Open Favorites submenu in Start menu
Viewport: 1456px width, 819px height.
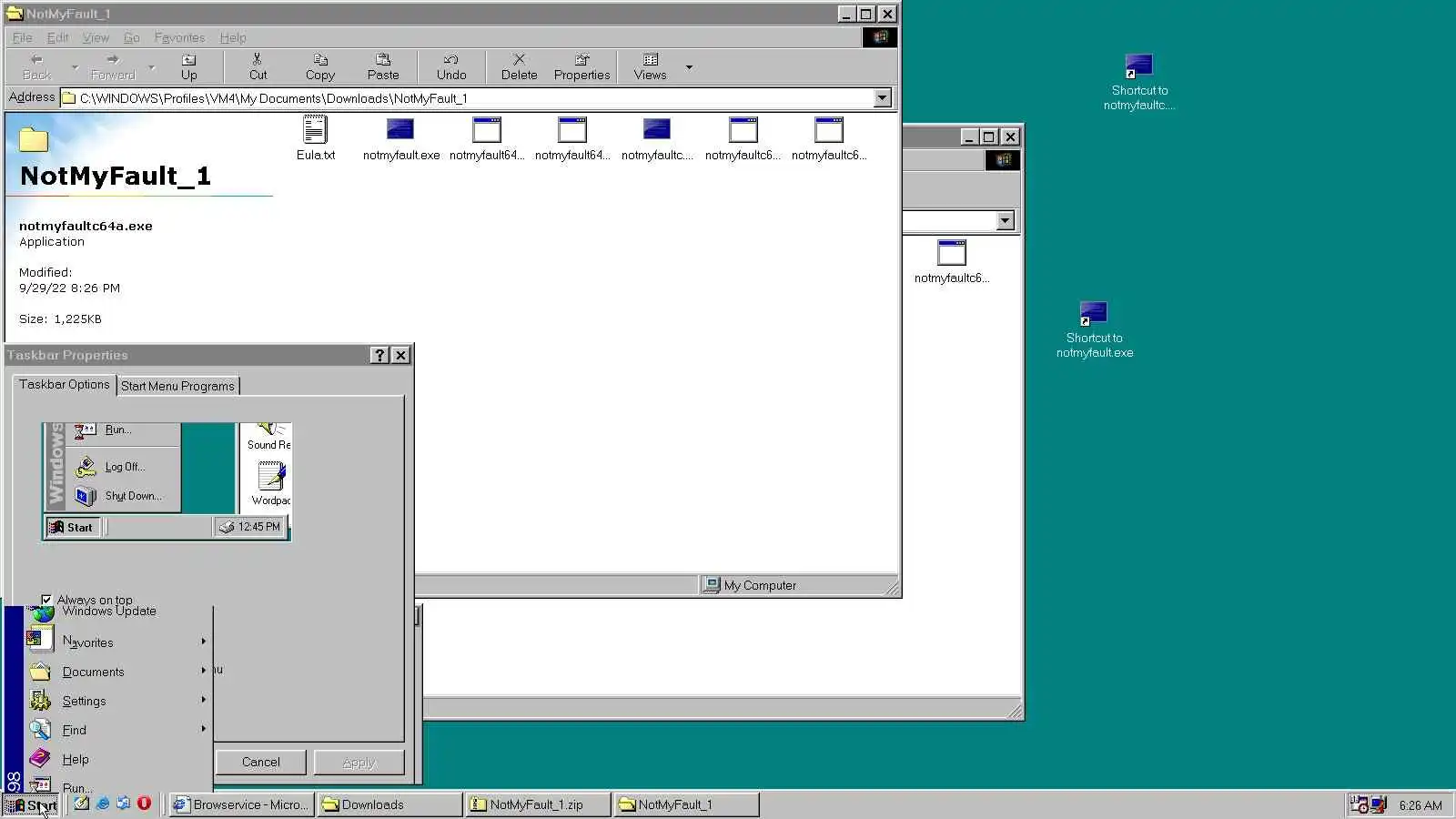coord(118,642)
